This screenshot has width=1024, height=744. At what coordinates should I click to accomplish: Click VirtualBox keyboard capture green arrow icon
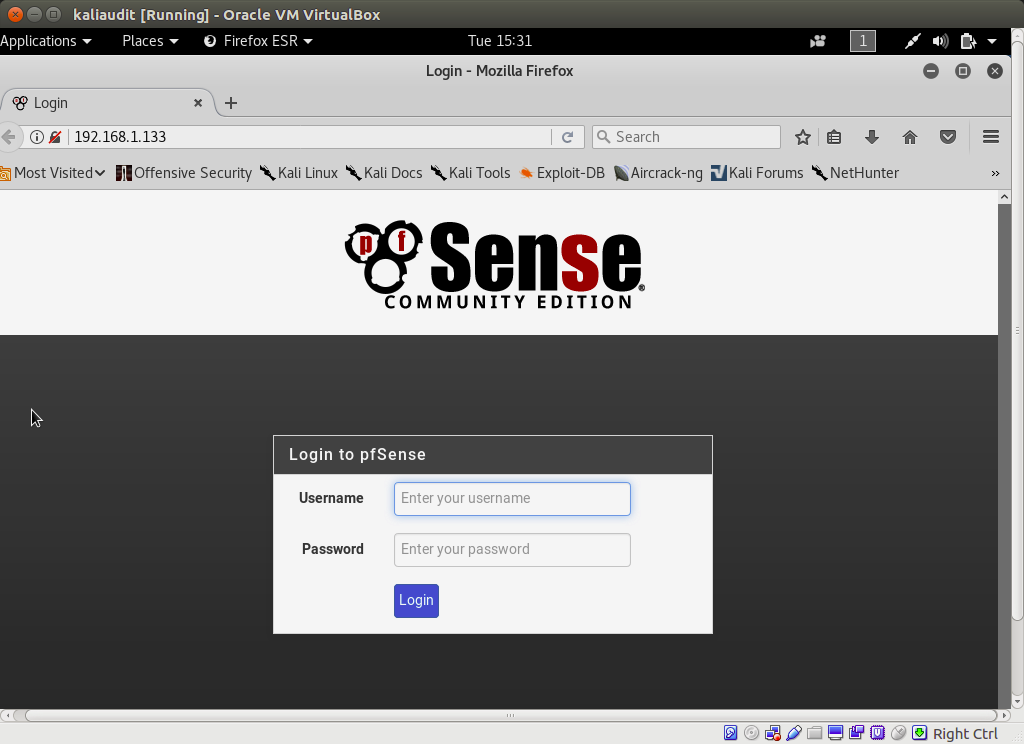(x=920, y=733)
